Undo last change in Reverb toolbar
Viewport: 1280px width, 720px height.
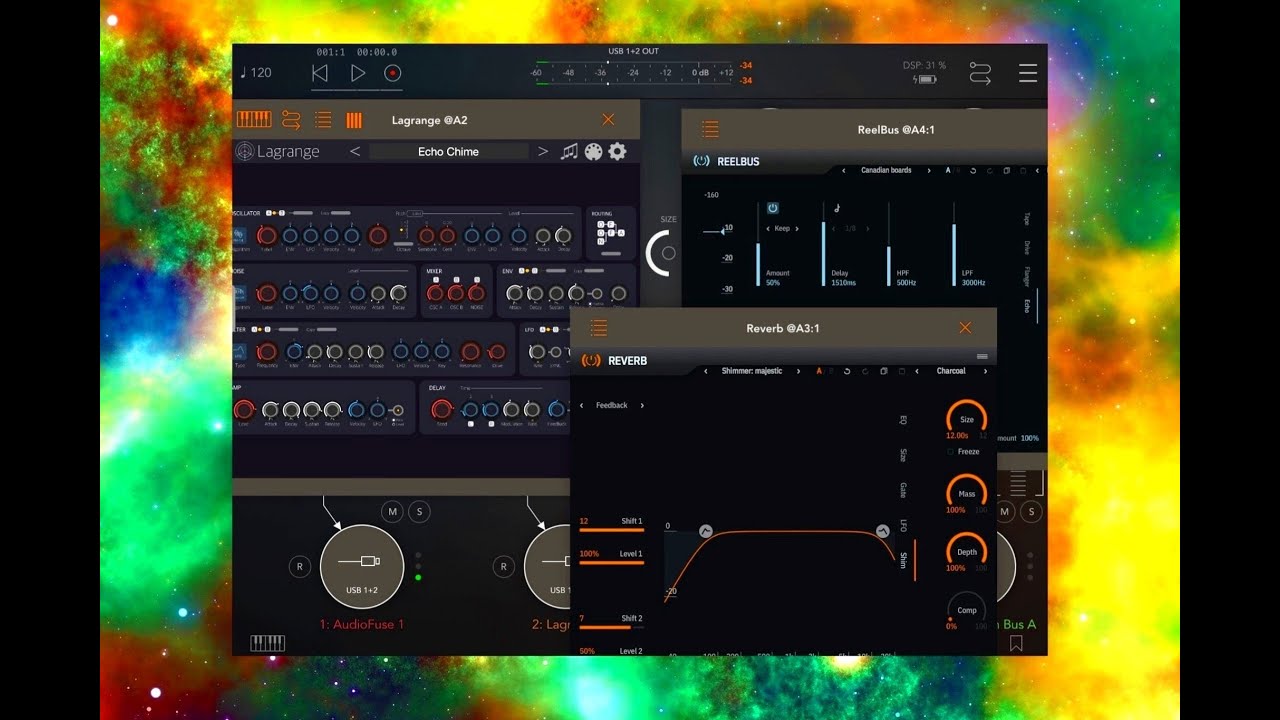tap(847, 371)
